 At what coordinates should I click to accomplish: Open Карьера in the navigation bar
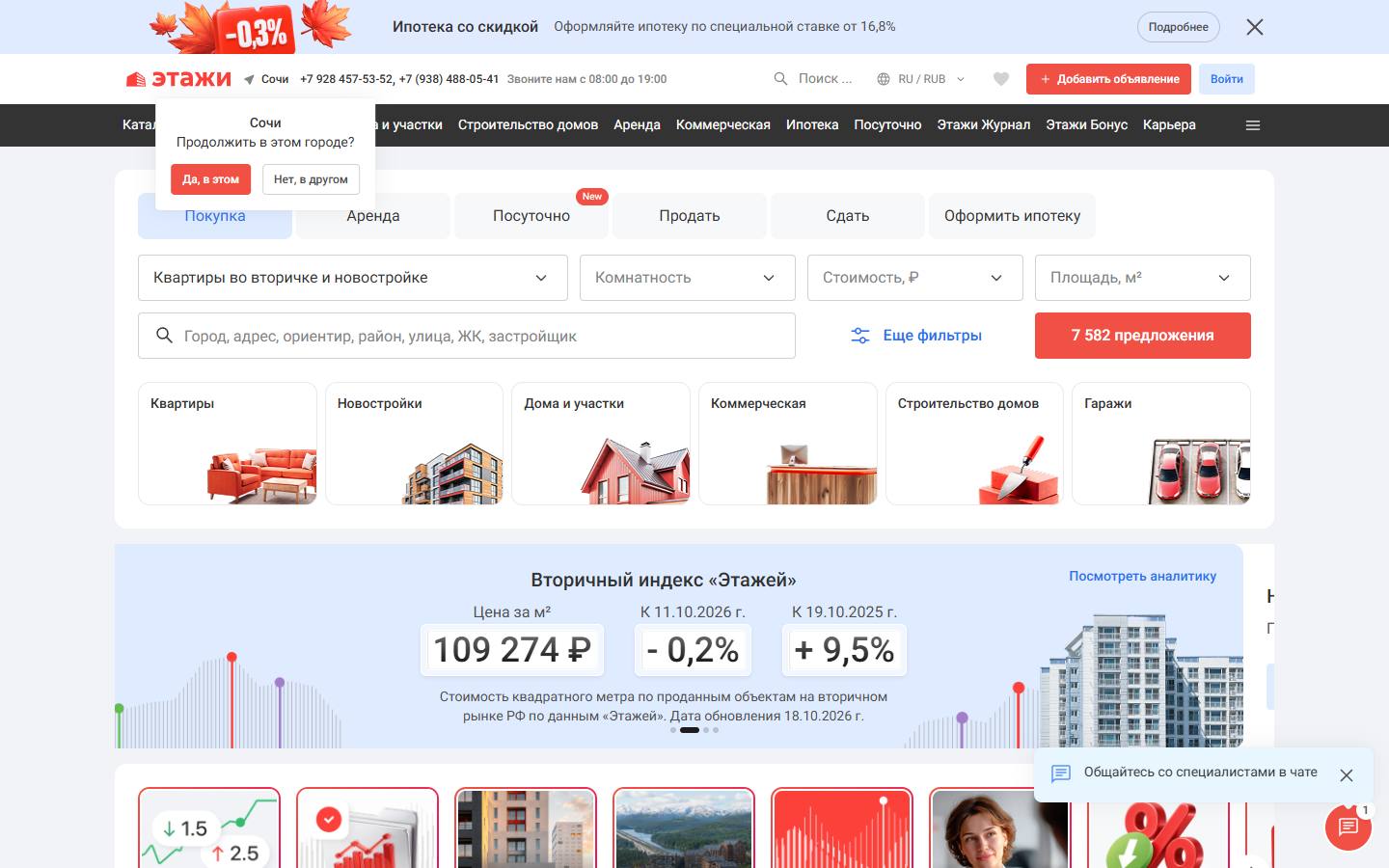pyautogui.click(x=1169, y=125)
